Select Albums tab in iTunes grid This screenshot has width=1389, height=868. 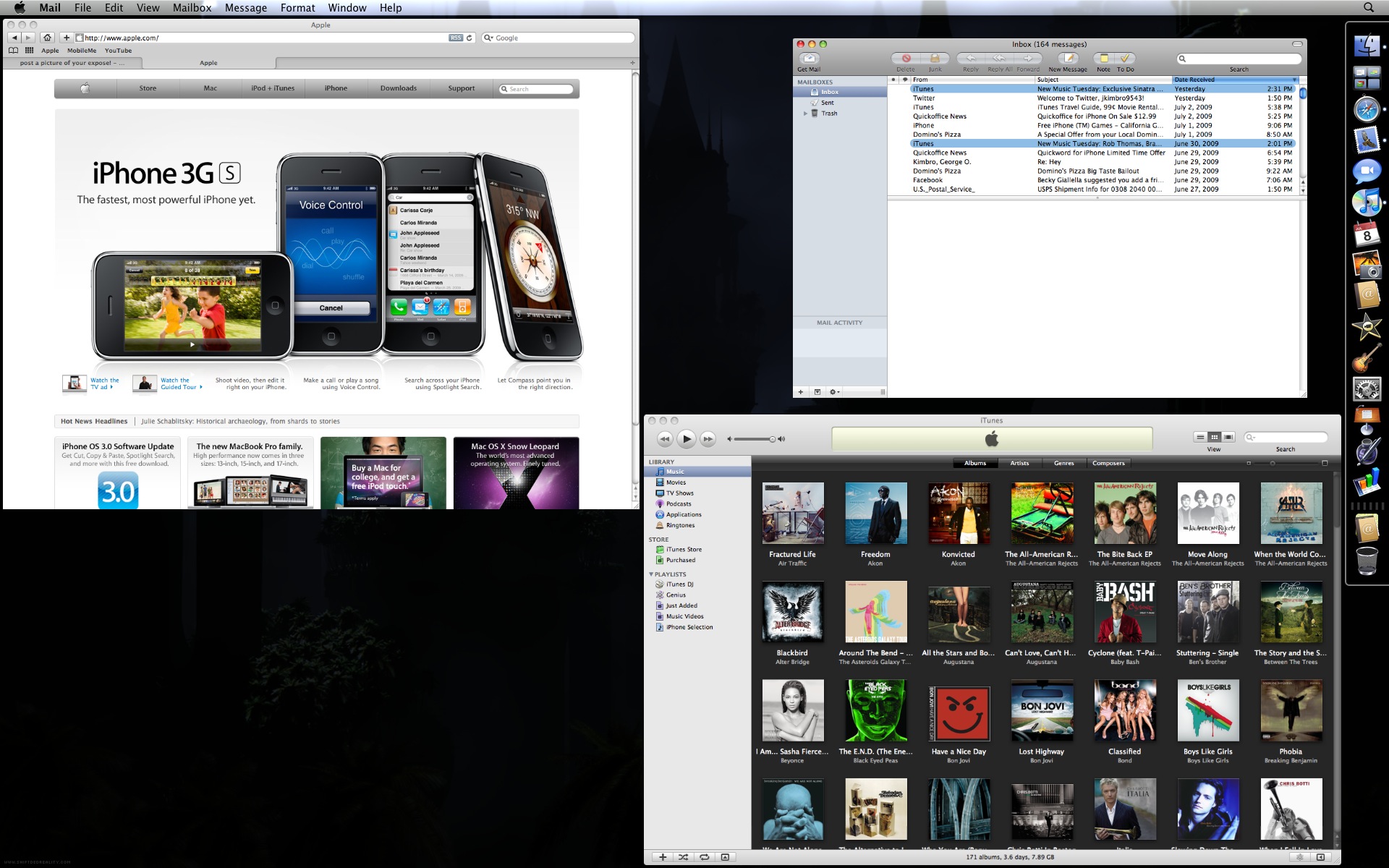(975, 463)
